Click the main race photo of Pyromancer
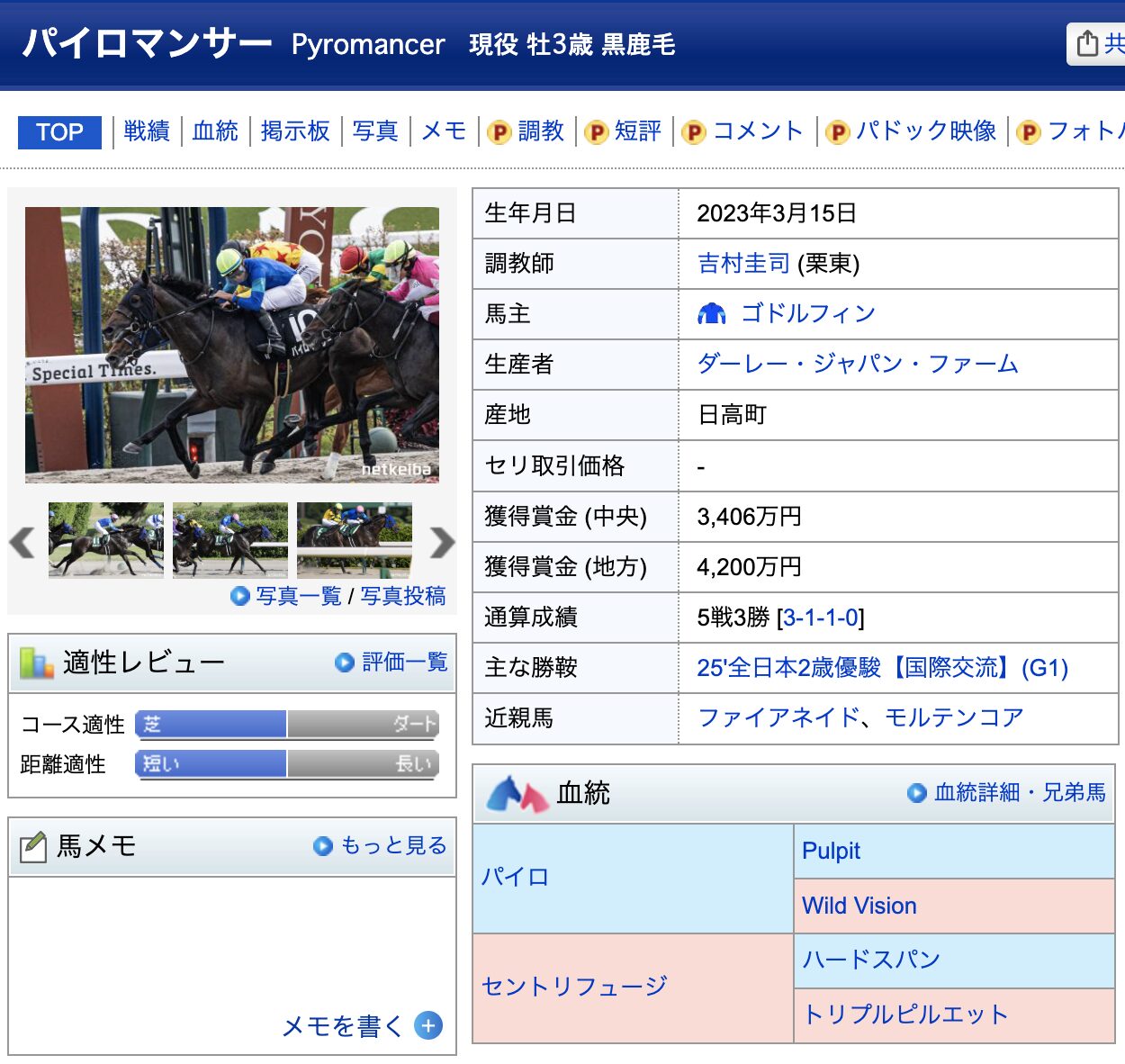This screenshot has width=1125, height=1064. tap(232, 345)
